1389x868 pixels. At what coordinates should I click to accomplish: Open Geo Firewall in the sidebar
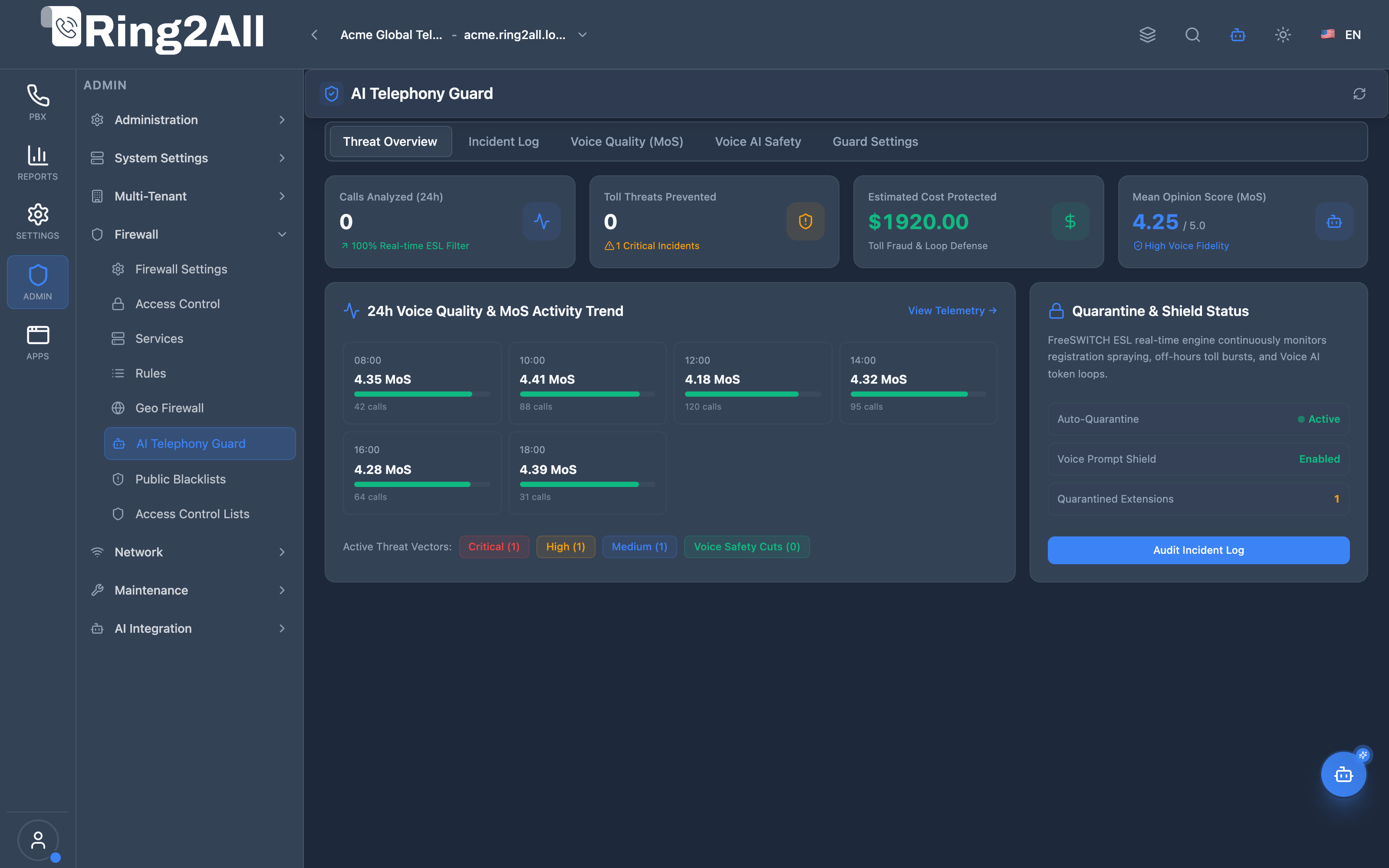click(200, 408)
